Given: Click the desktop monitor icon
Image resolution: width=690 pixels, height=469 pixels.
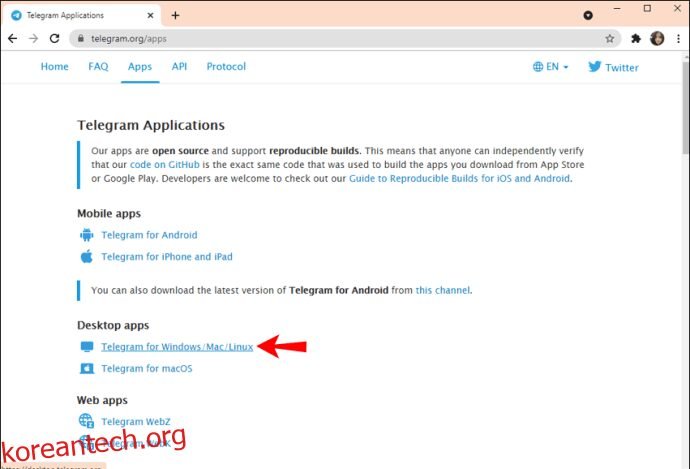Looking at the screenshot, I should coord(86,347).
